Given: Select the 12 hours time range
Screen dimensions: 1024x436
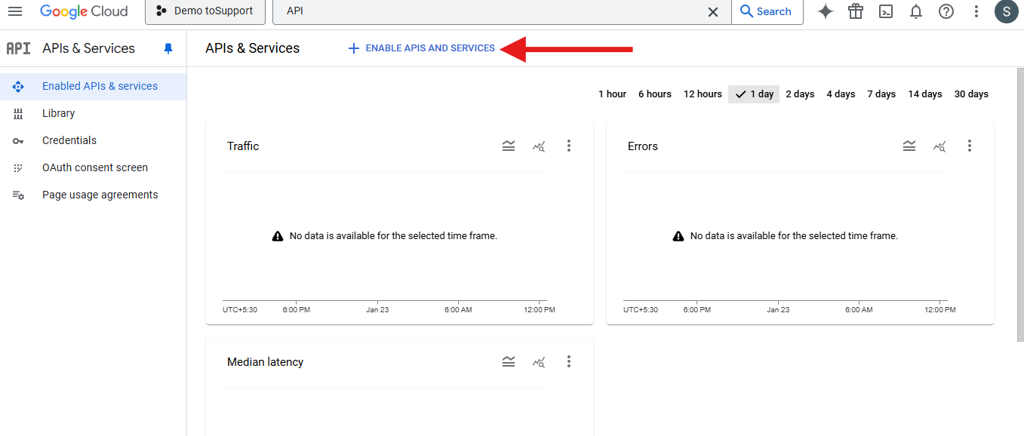Looking at the screenshot, I should [x=703, y=94].
